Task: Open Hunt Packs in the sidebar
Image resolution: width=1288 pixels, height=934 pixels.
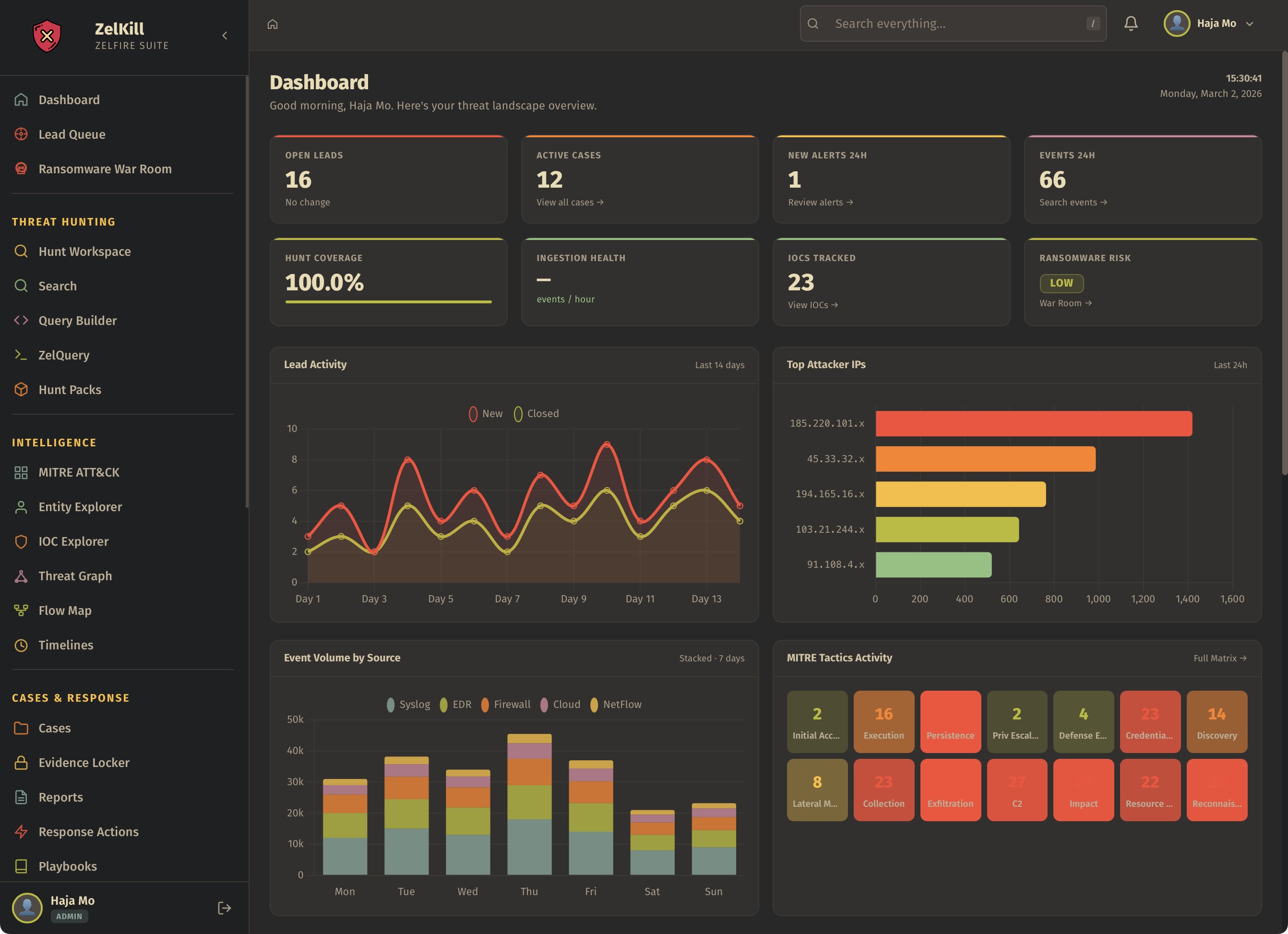Action: [69, 390]
